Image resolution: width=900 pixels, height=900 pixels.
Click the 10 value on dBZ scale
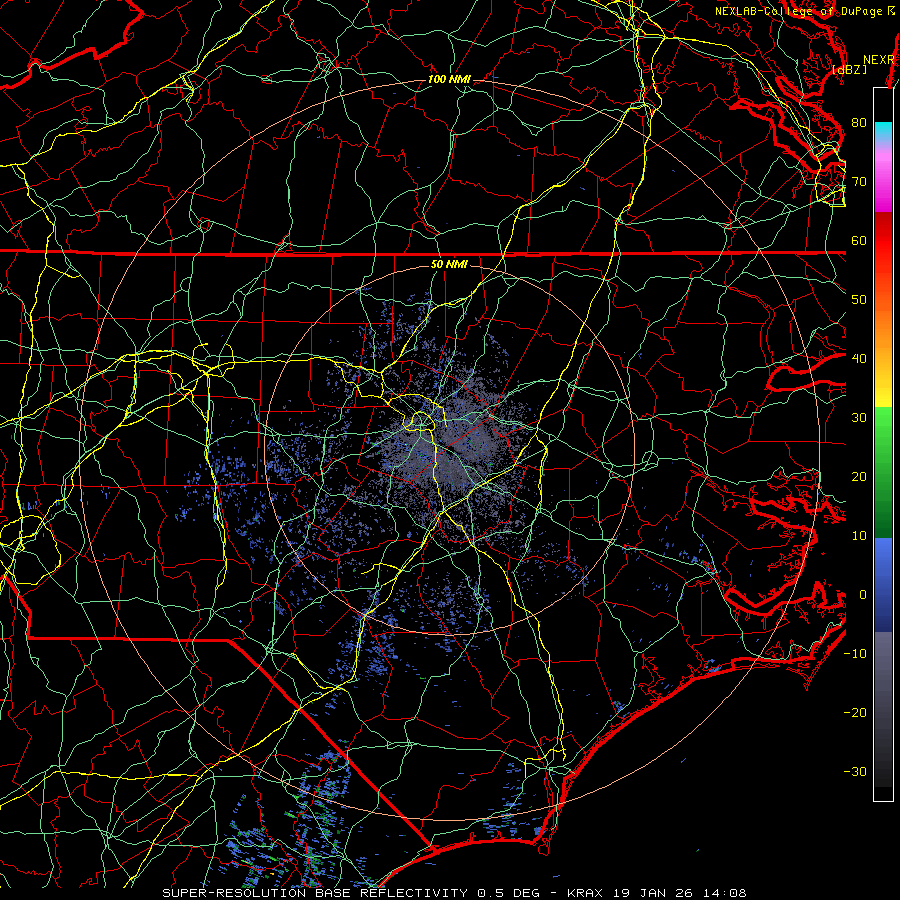coord(859,536)
